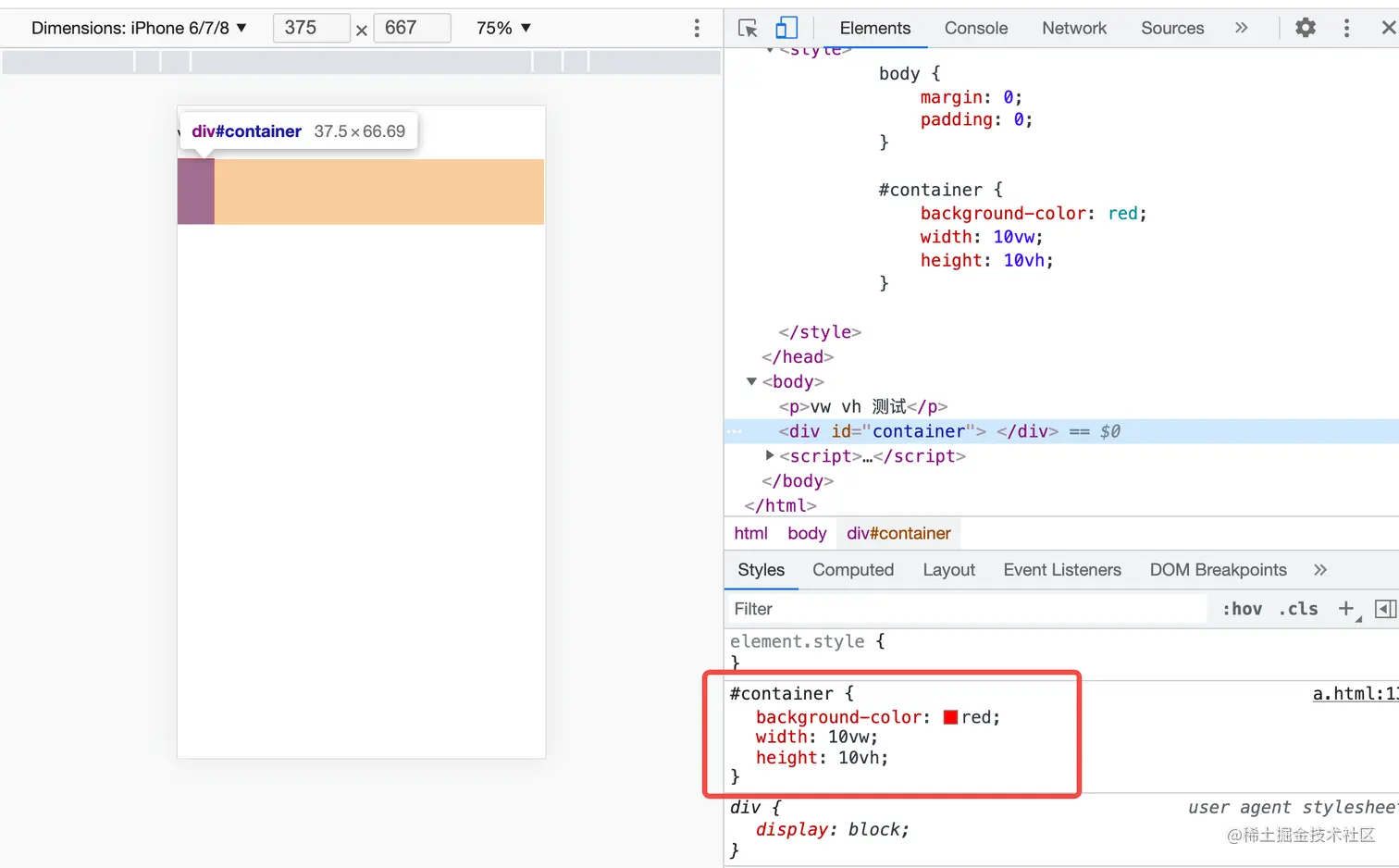Viewport: 1399px width, 868px height.
Task: Select the closing </head> tag row
Action: click(798, 356)
